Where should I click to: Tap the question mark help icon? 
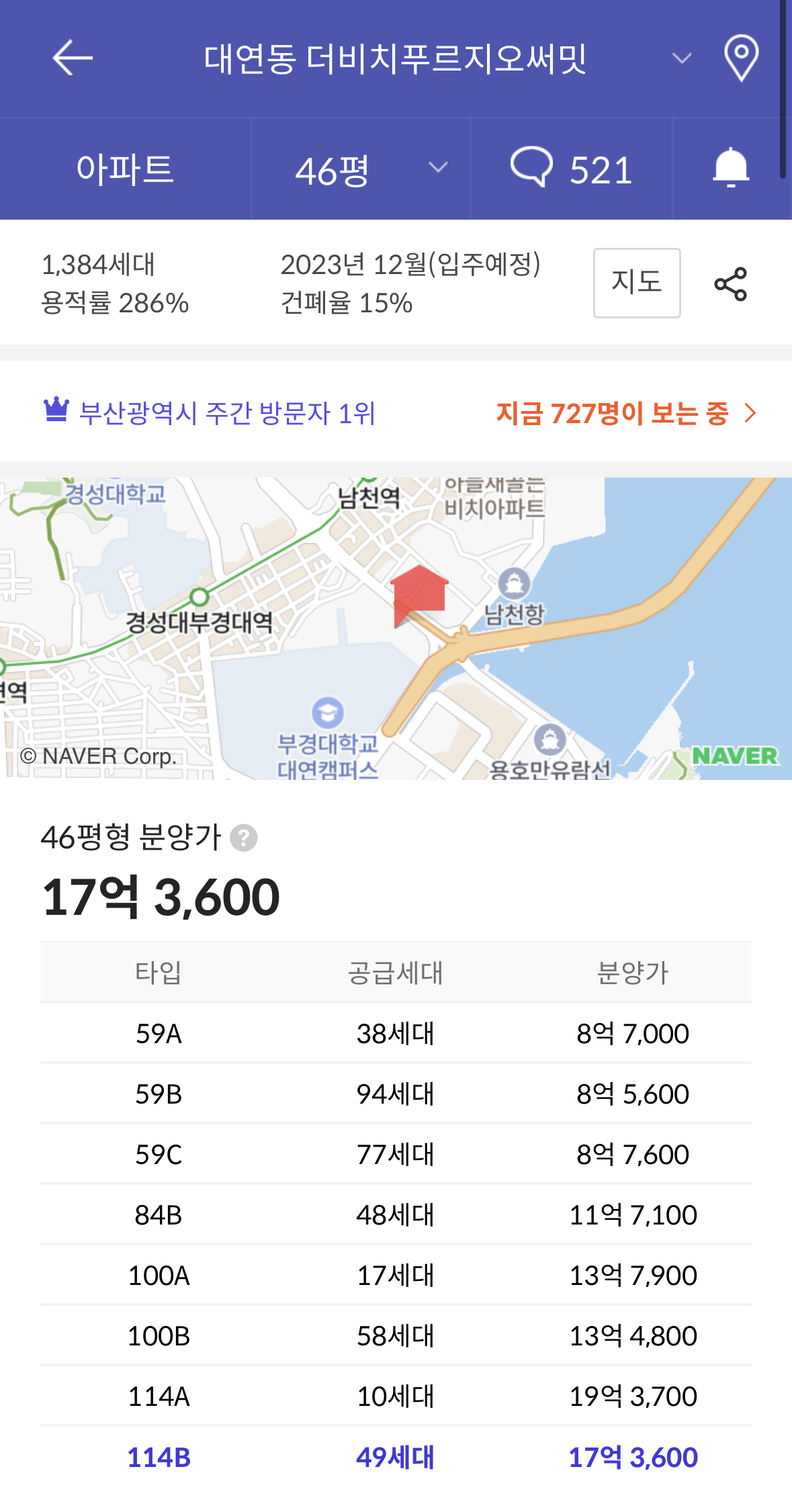point(243,838)
